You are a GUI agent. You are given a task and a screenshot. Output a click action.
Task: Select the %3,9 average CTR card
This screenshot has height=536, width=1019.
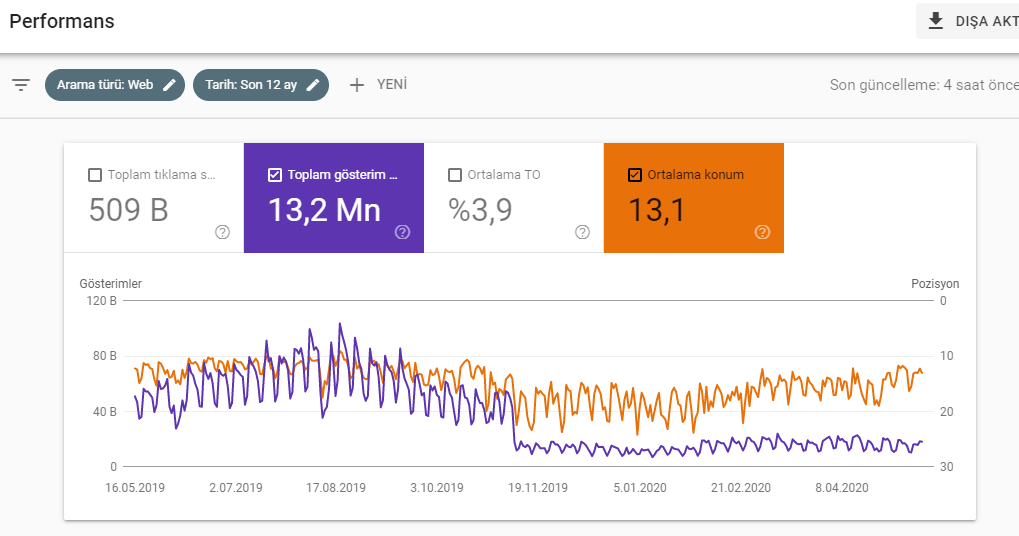pos(514,198)
